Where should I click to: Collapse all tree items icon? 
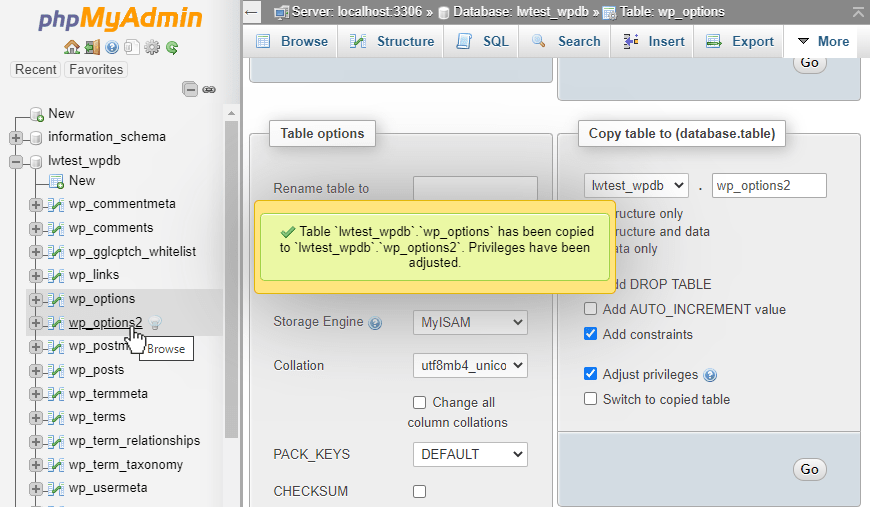[190, 89]
